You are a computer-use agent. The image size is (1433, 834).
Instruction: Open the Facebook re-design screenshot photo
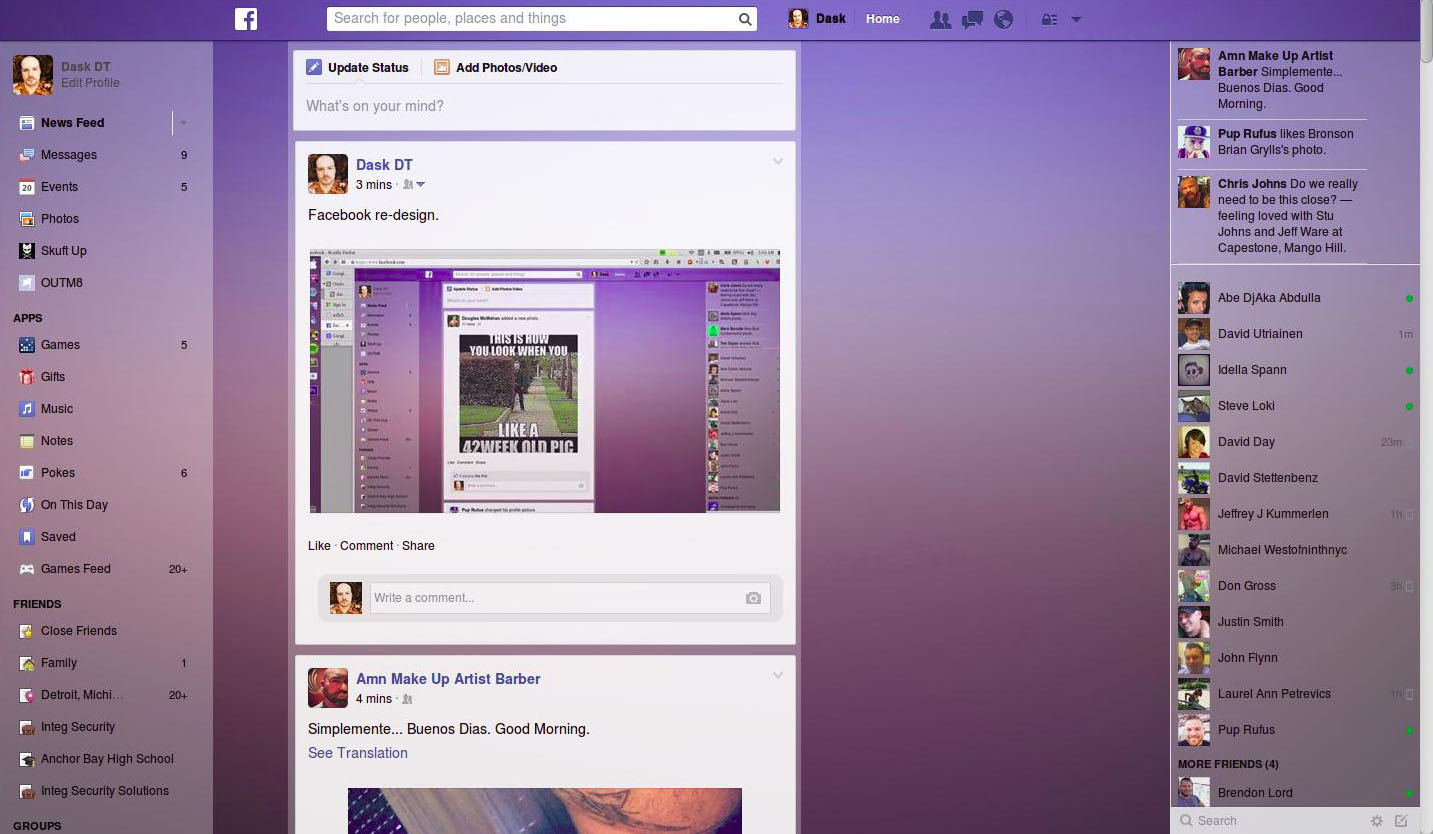pyautogui.click(x=545, y=381)
